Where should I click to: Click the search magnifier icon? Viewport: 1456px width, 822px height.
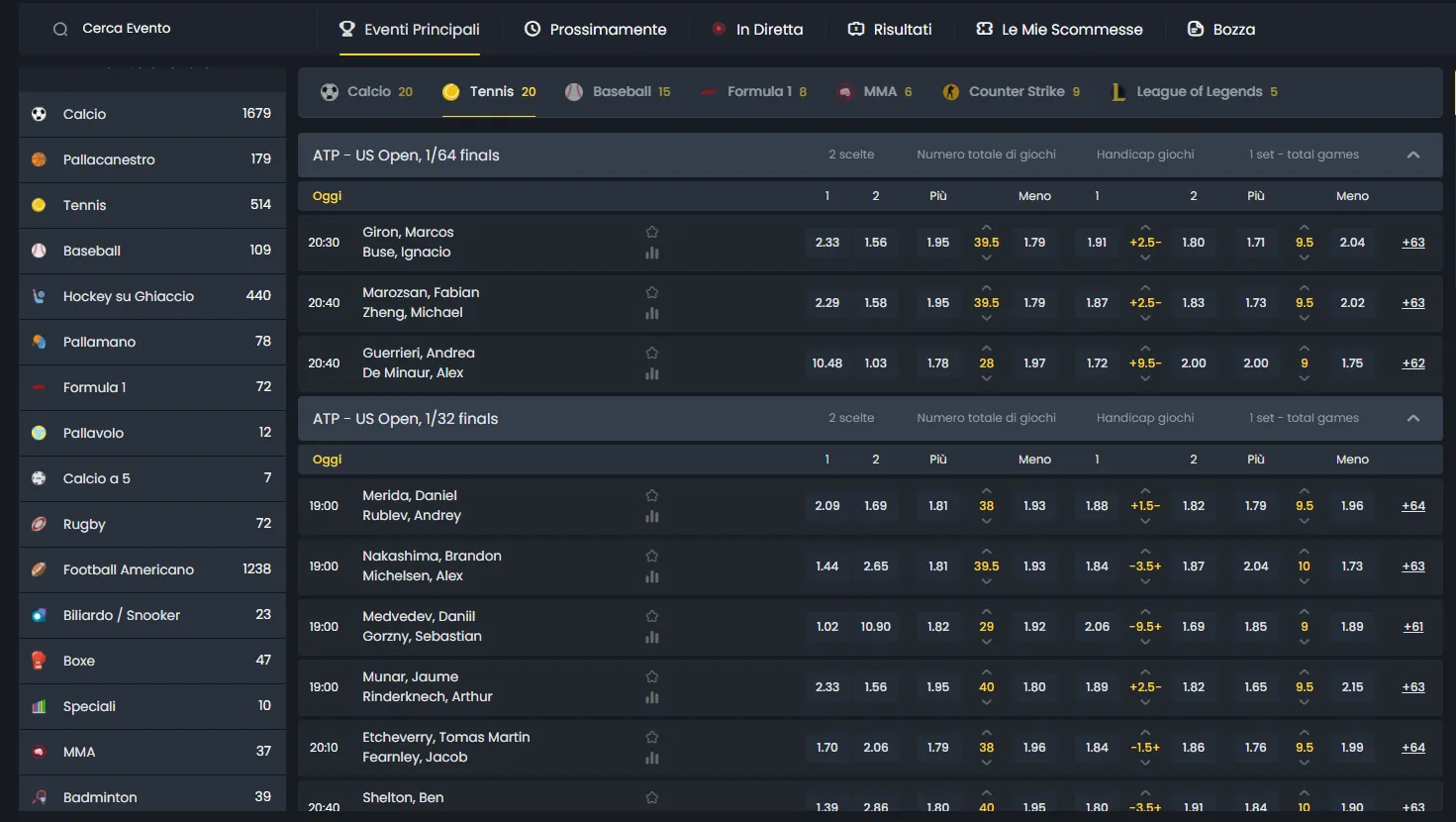[60, 29]
